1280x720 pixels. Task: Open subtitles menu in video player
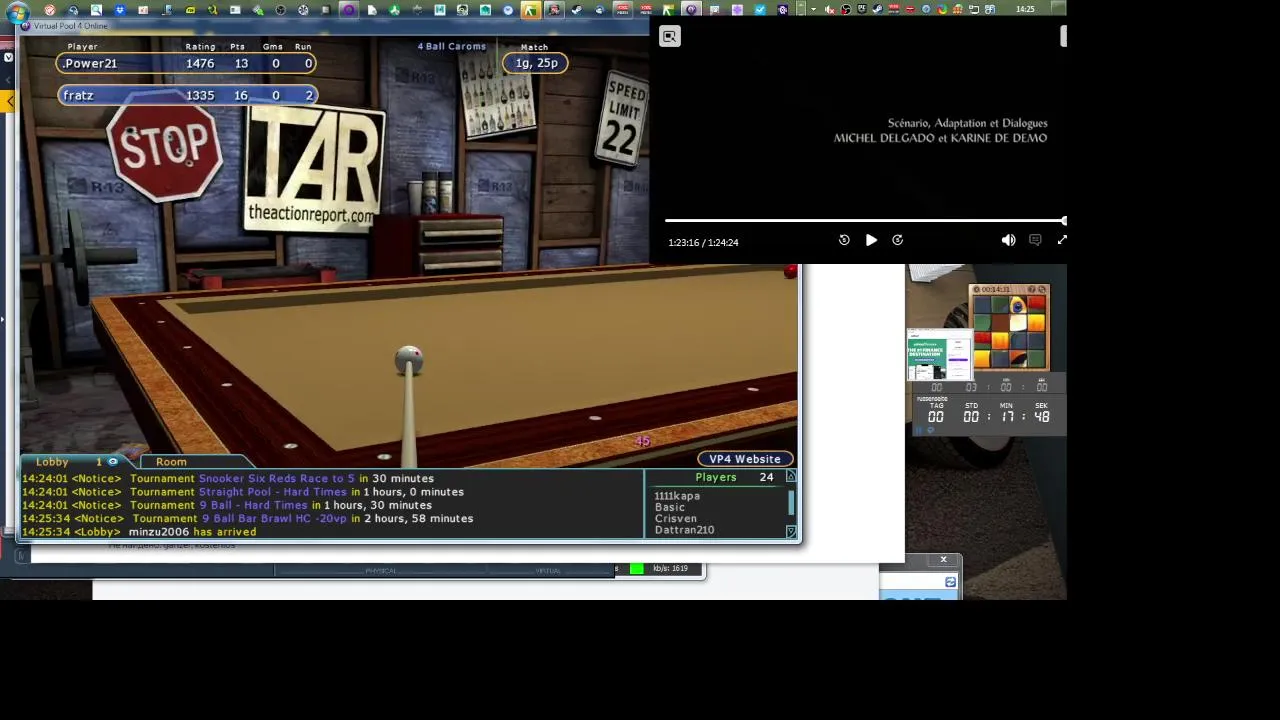1035,240
